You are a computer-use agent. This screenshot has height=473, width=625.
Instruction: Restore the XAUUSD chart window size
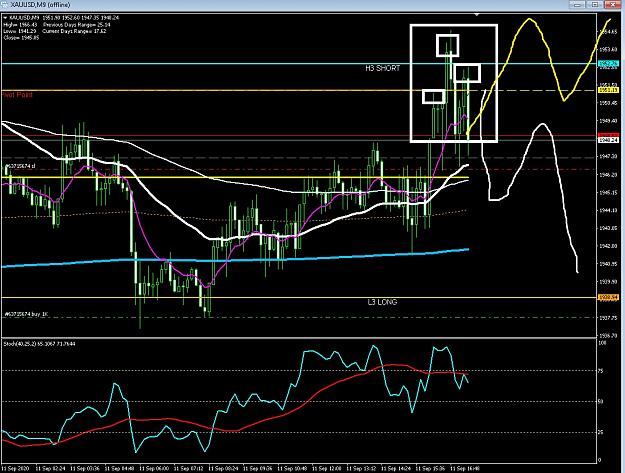(x=595, y=4)
